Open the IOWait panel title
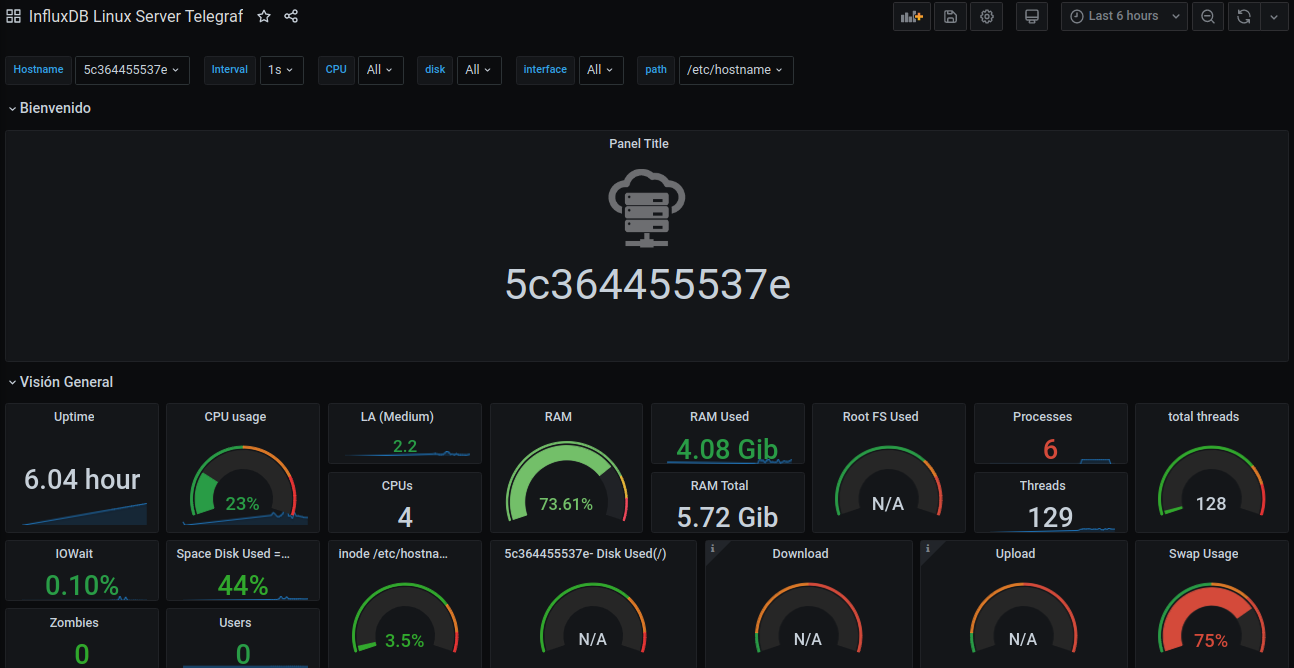This screenshot has width=1294, height=668. [74, 554]
